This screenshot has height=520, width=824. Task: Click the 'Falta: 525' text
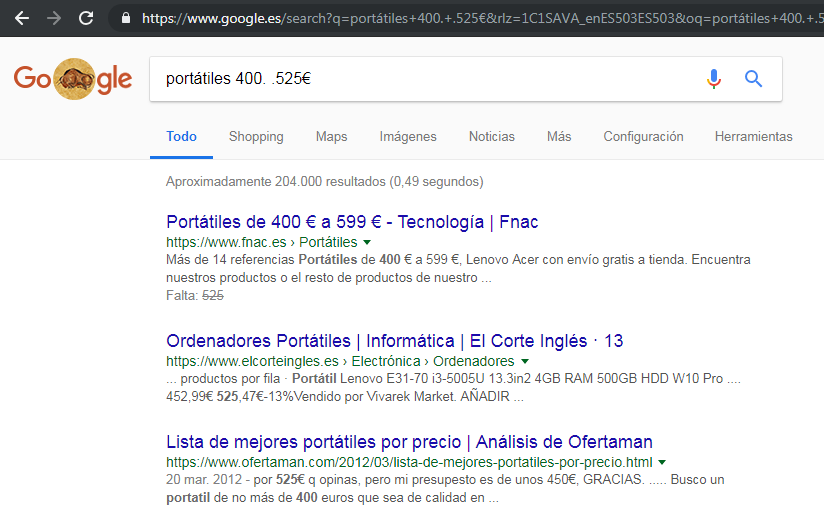(195, 296)
